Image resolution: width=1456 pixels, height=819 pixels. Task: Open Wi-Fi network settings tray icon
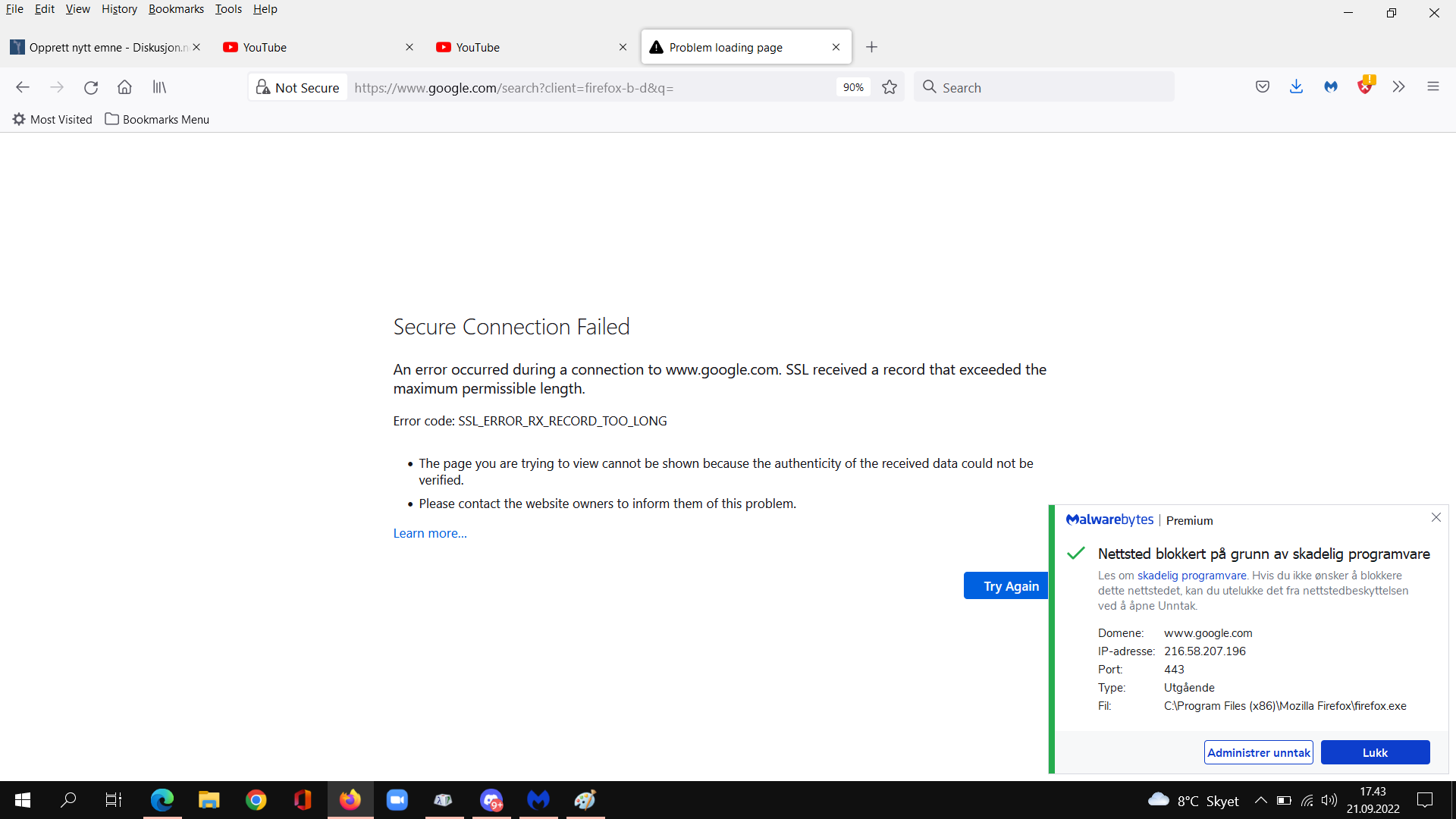click(x=1307, y=800)
